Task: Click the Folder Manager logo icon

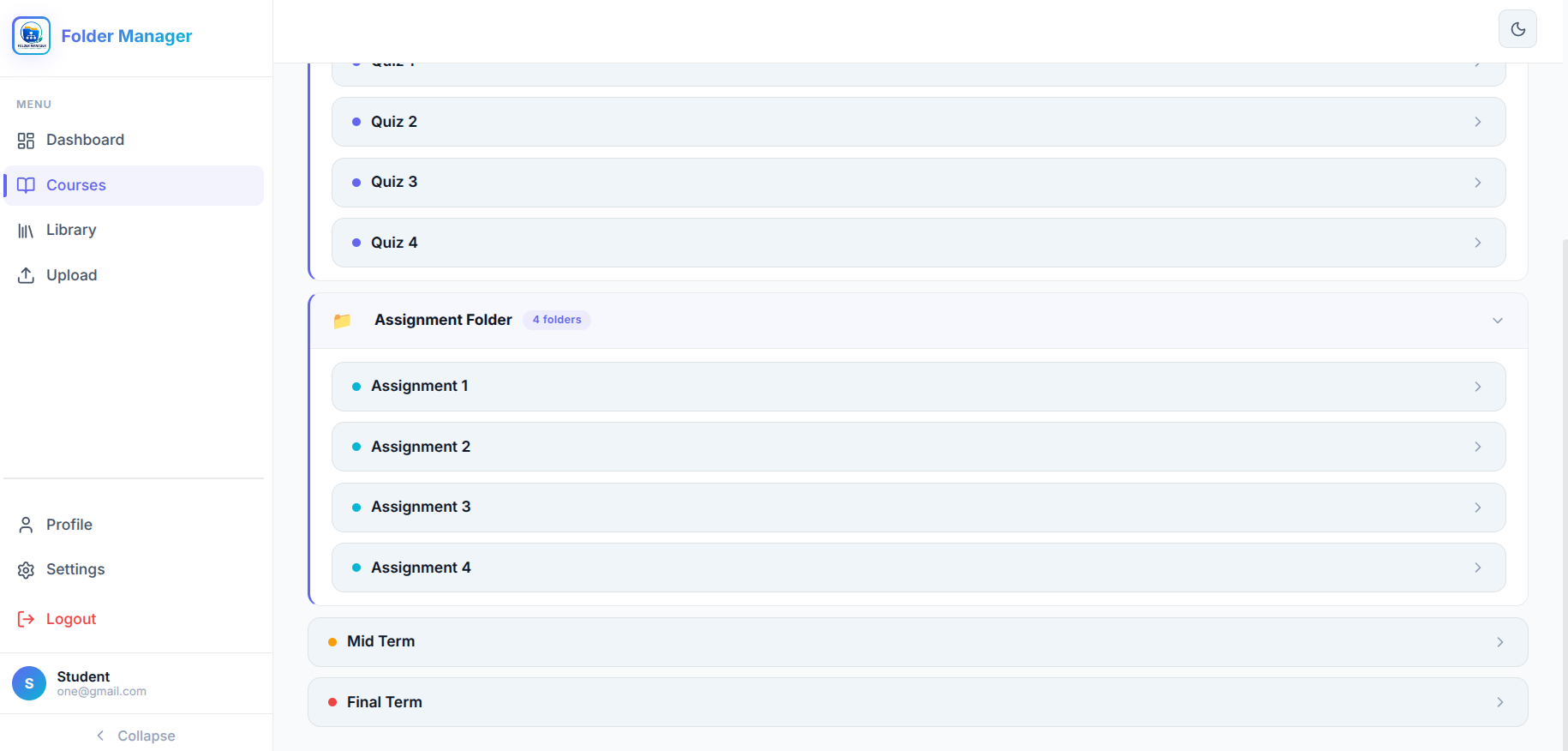Action: pos(32,35)
